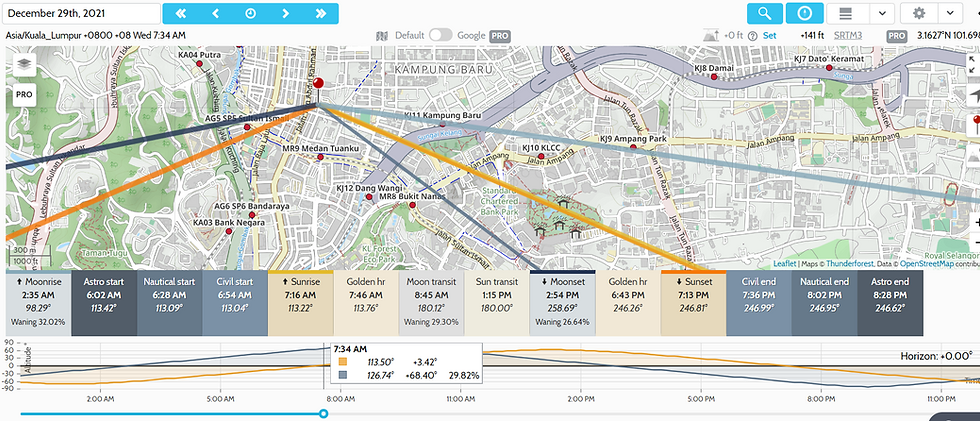Click the PRO badge next to Google
980x421 pixels.
[500, 36]
